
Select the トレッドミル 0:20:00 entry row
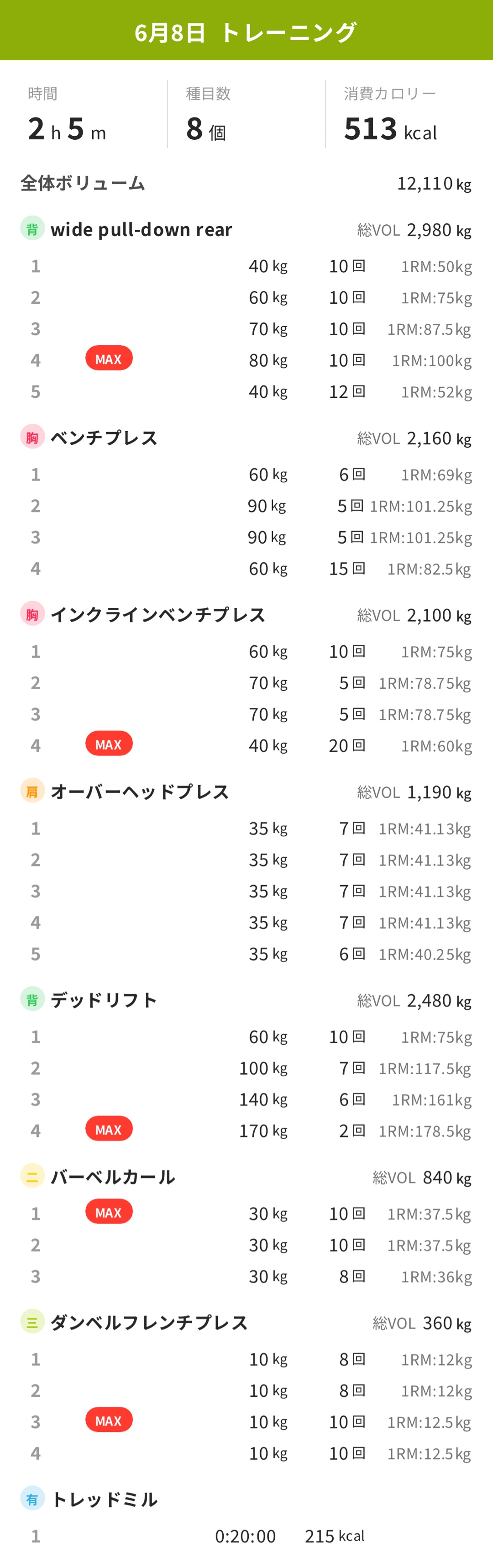[x=246, y=1536]
